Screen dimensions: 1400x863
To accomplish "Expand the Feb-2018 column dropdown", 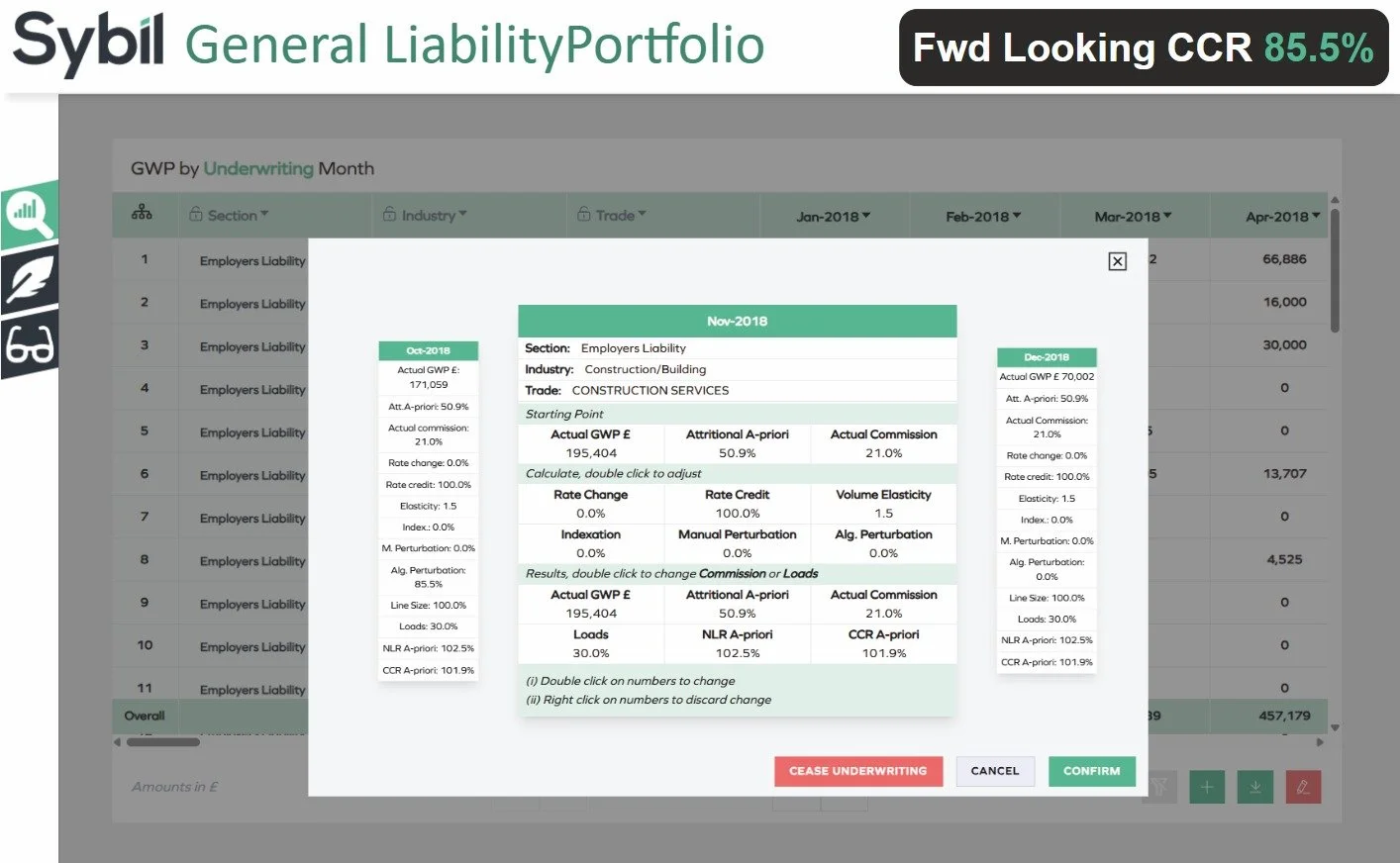I will coord(1017,216).
